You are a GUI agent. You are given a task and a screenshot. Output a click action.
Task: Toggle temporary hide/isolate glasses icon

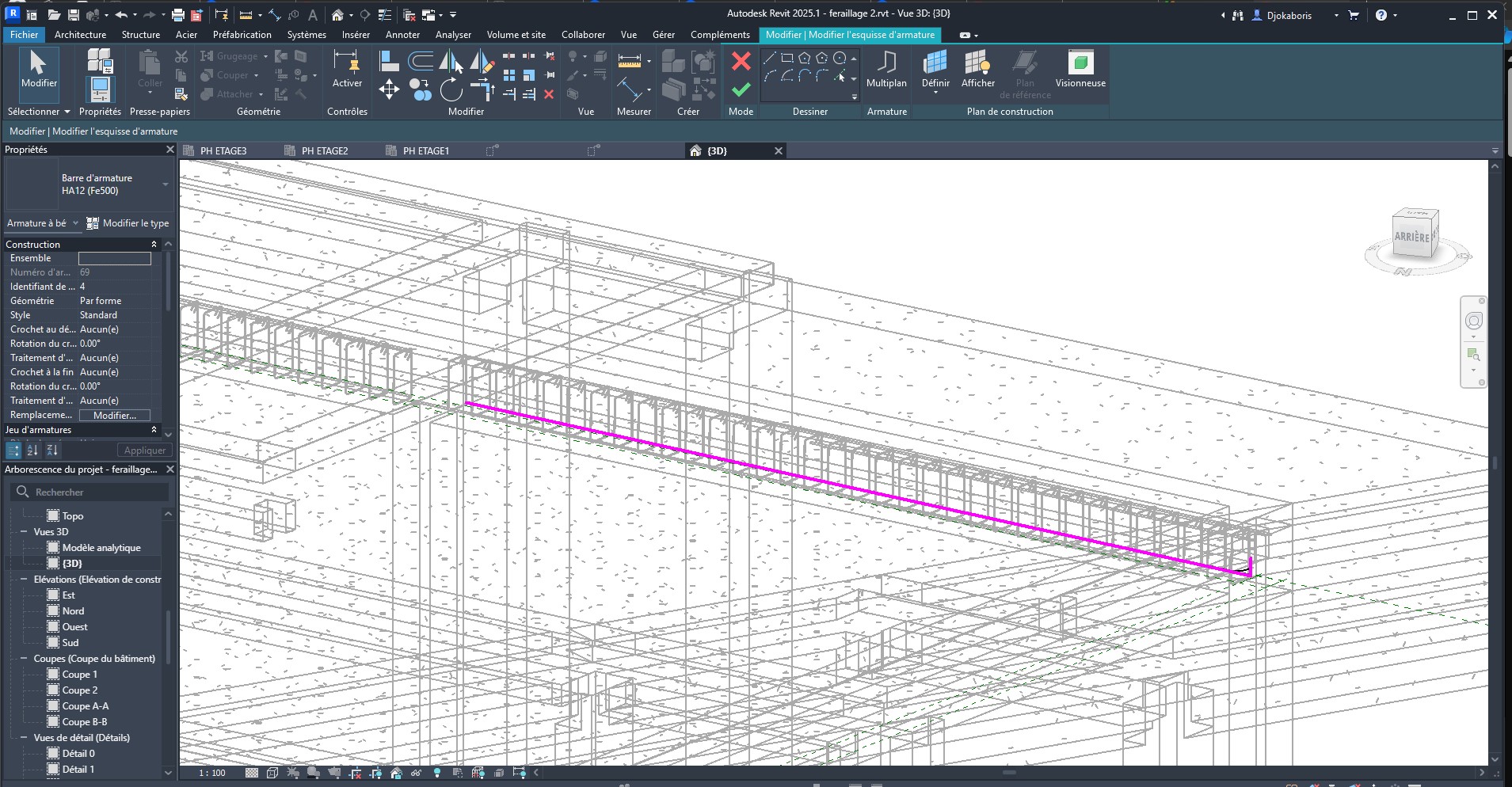tap(417, 773)
